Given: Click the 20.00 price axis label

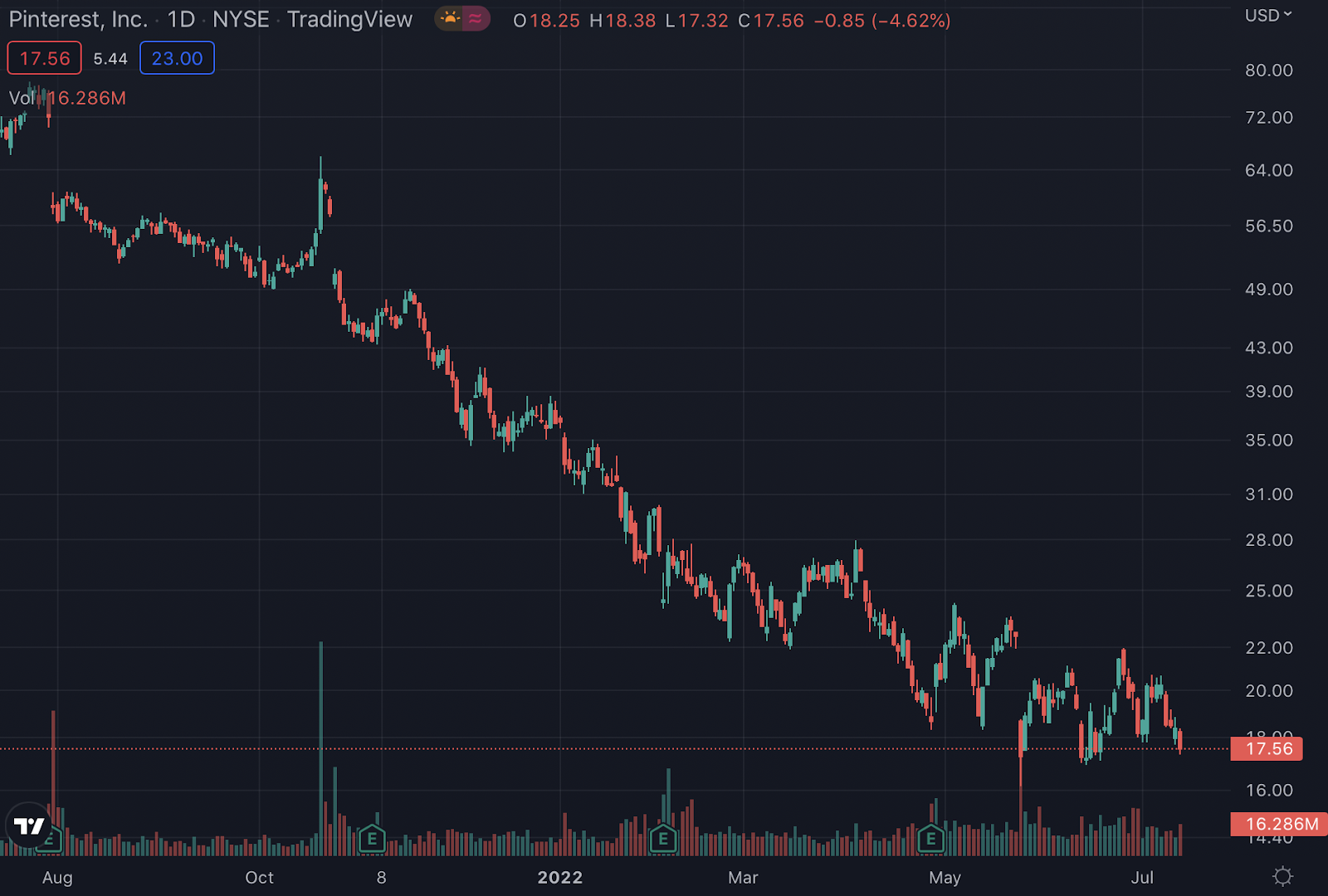Looking at the screenshot, I should 1269,691.
